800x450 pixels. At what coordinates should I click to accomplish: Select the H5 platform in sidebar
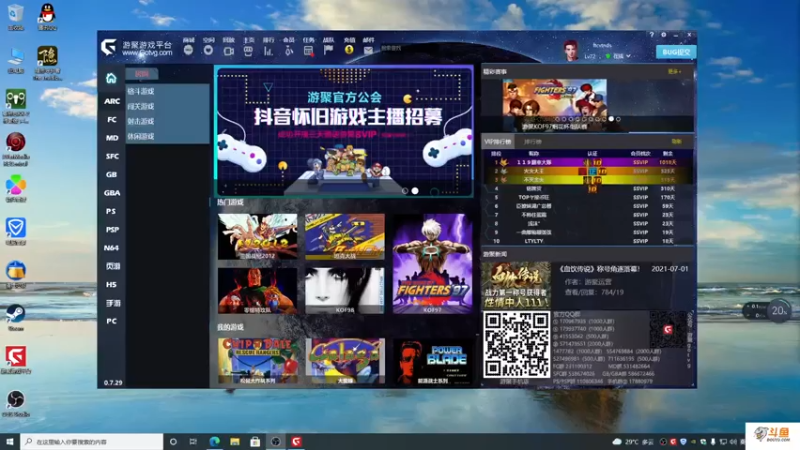click(x=112, y=285)
